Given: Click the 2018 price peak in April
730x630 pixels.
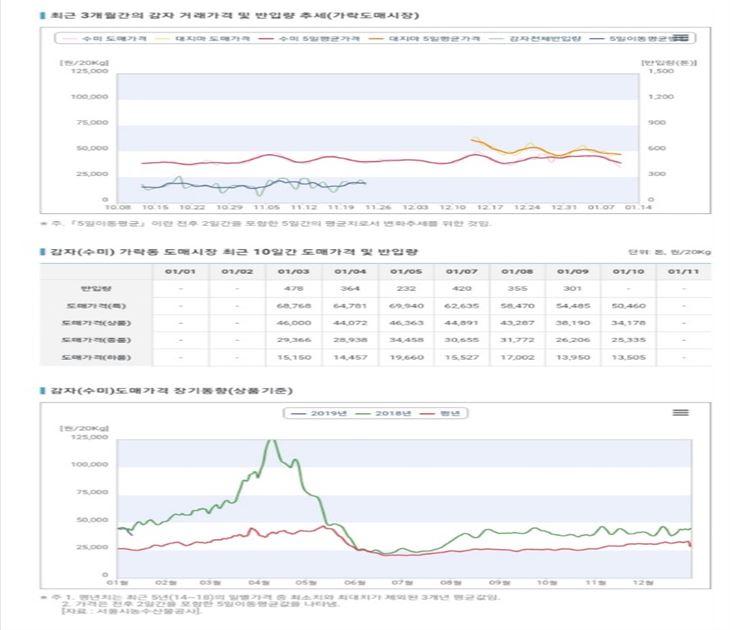Looking at the screenshot, I should (x=271, y=440).
